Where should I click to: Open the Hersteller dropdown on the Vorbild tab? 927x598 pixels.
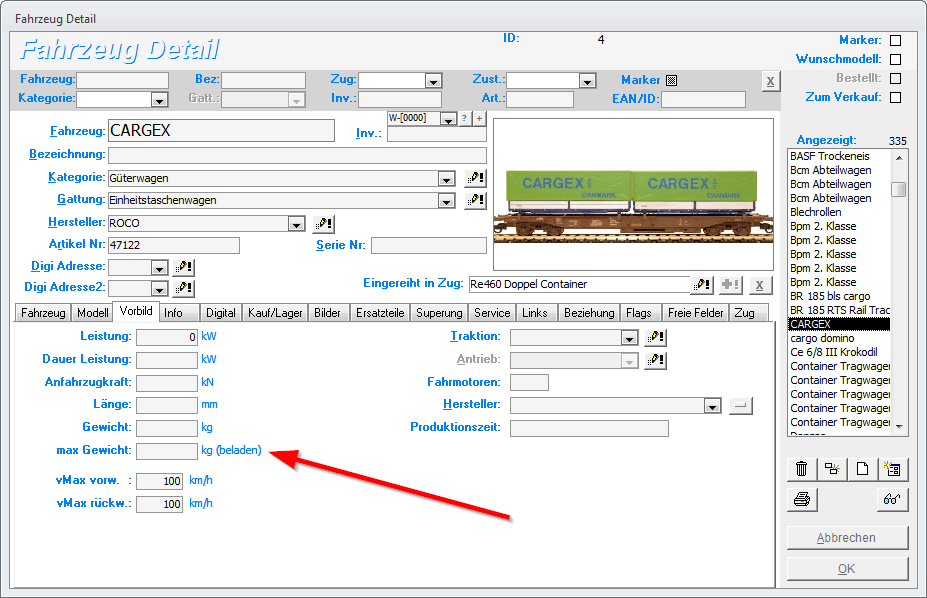point(712,407)
